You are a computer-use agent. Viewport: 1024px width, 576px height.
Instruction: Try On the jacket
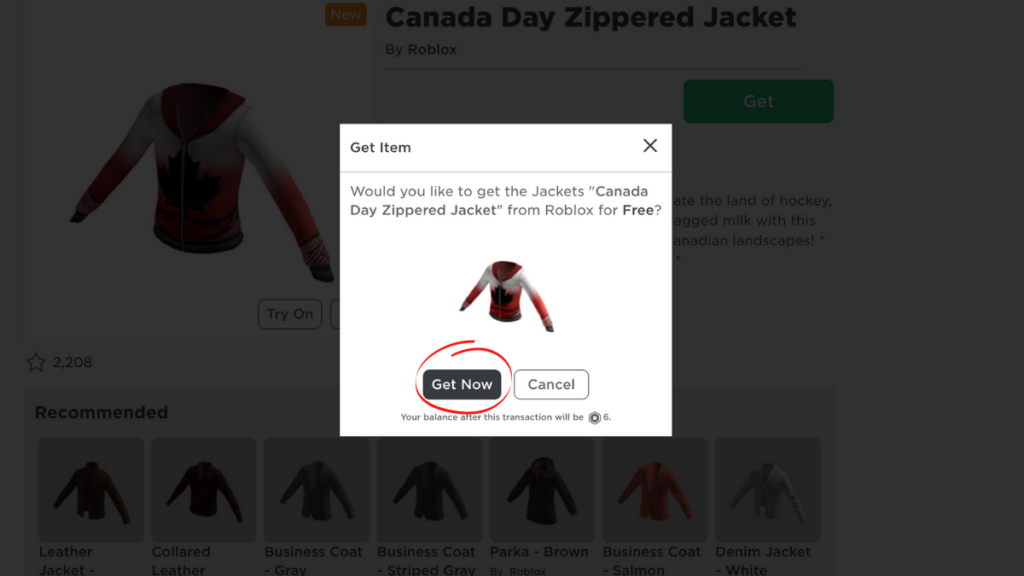[x=290, y=314]
